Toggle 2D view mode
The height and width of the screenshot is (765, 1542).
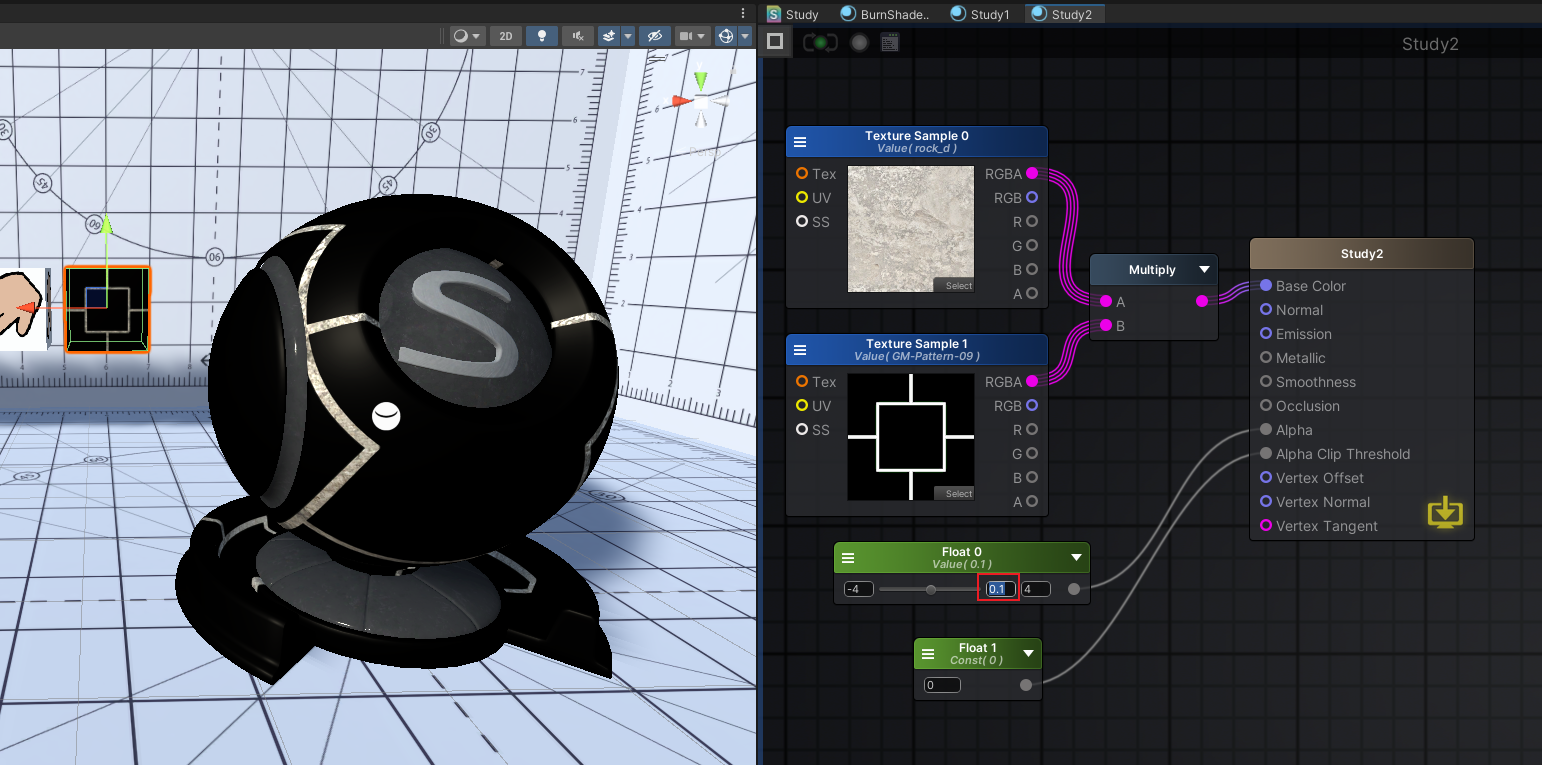point(506,36)
